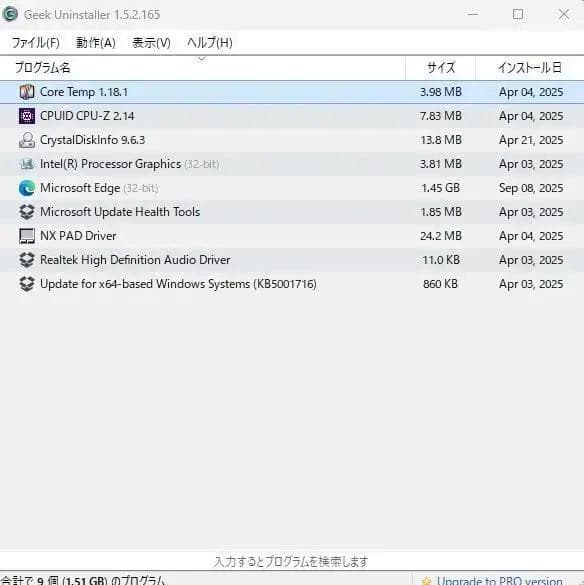Click NX PAD Driver's Apr 04, 2025 date
The image size is (584, 585).
[531, 236]
